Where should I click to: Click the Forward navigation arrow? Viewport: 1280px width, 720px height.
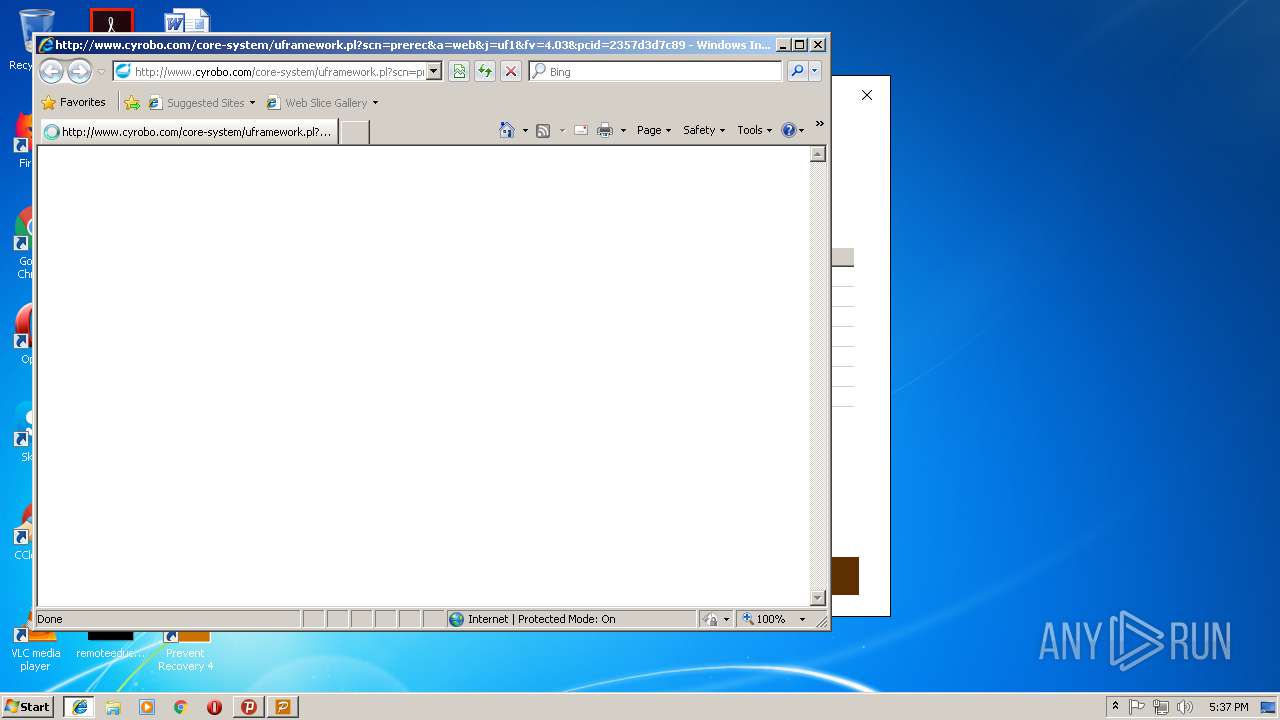pyautogui.click(x=79, y=71)
